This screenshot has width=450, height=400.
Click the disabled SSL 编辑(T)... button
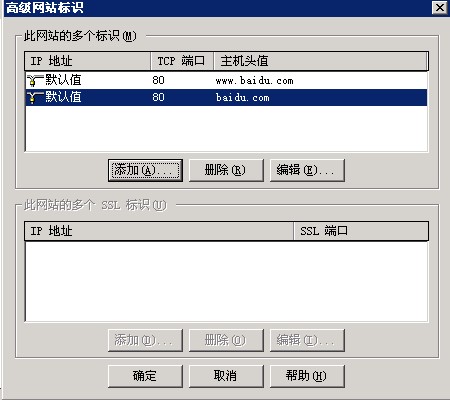click(x=307, y=340)
